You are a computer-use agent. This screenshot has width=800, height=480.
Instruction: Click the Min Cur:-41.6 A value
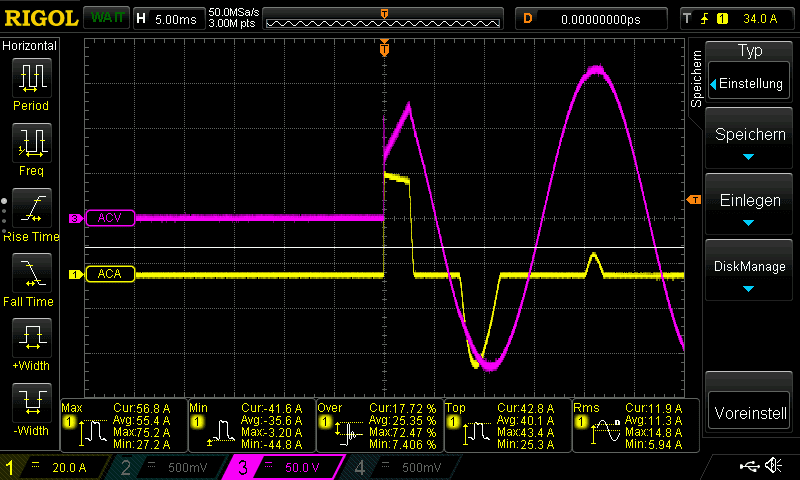271,409
